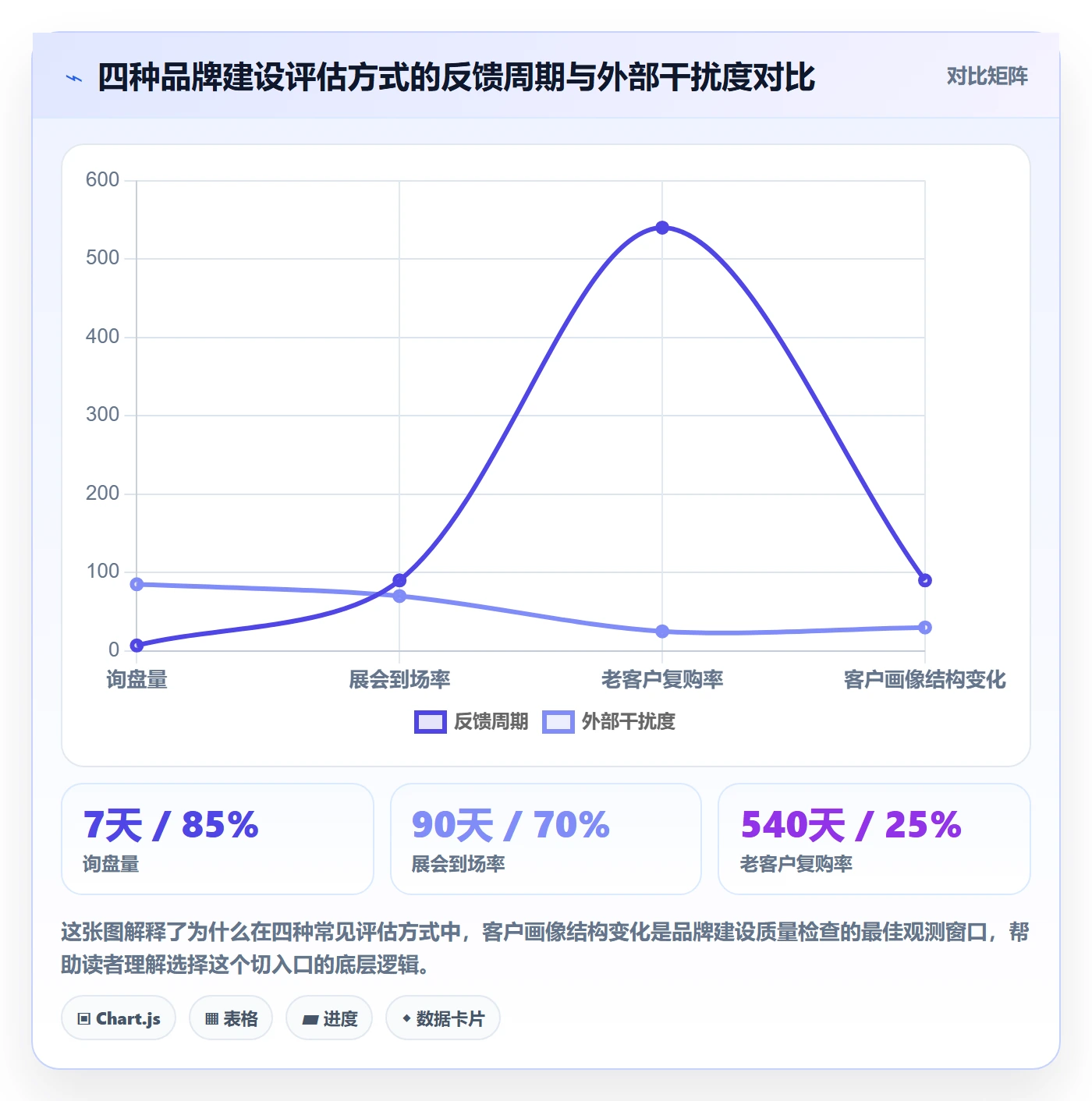Select the 外部干扰度 point at 展会到场率
1092x1101 pixels.
(x=399, y=597)
